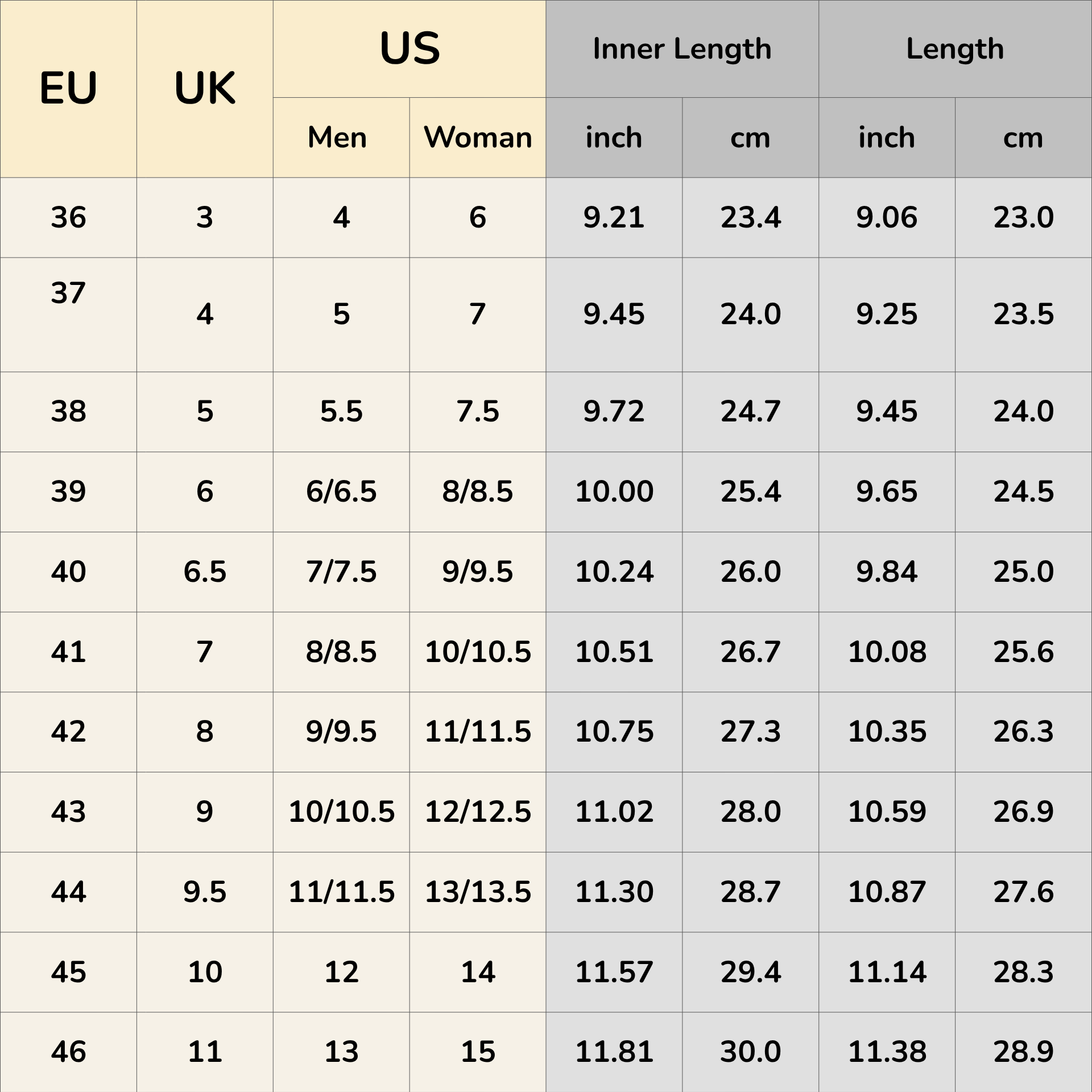Click the EU column header
Image resolution: width=1092 pixels, height=1092 pixels.
coord(68,89)
